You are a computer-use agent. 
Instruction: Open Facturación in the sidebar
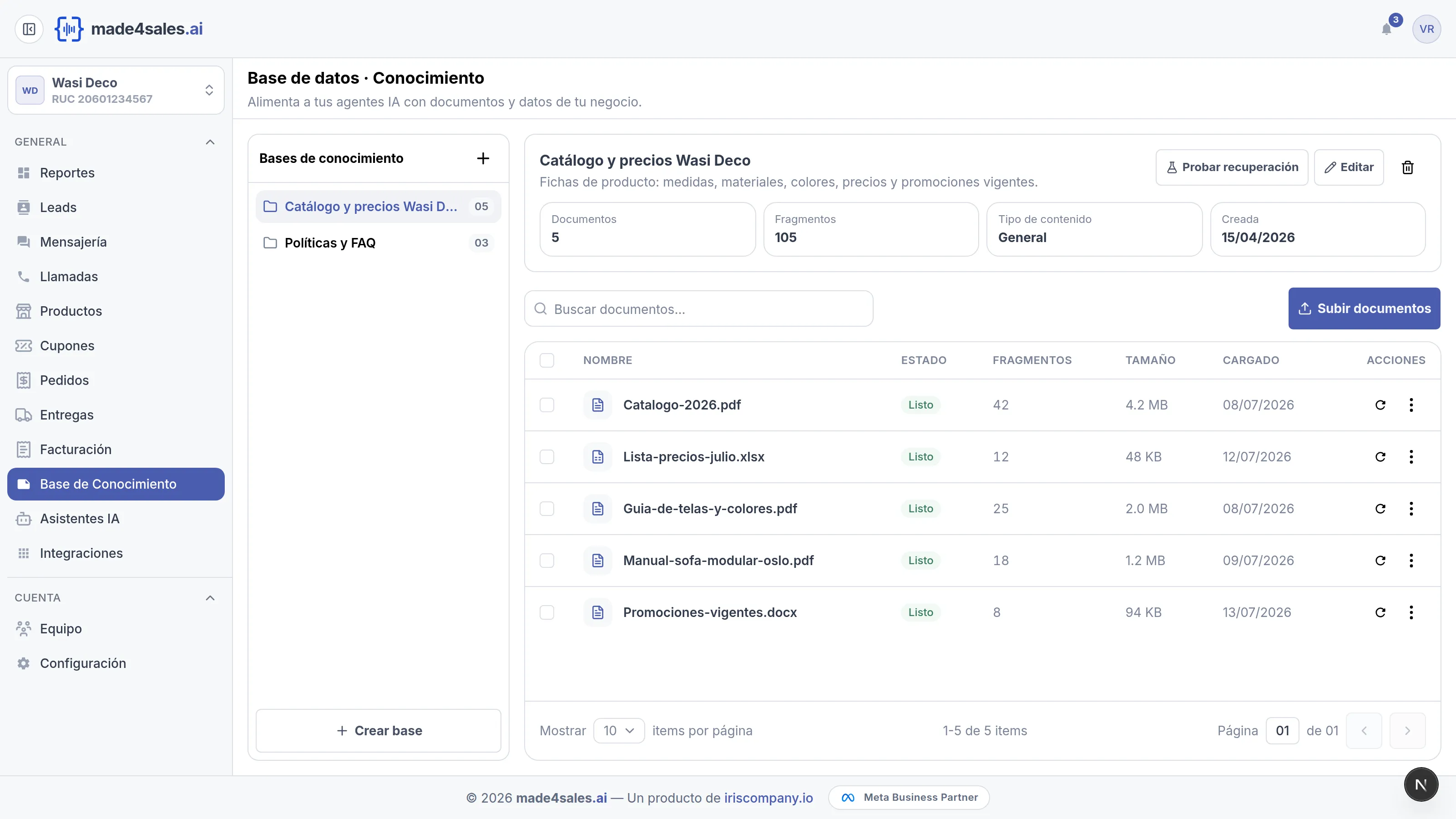pyautogui.click(x=116, y=450)
